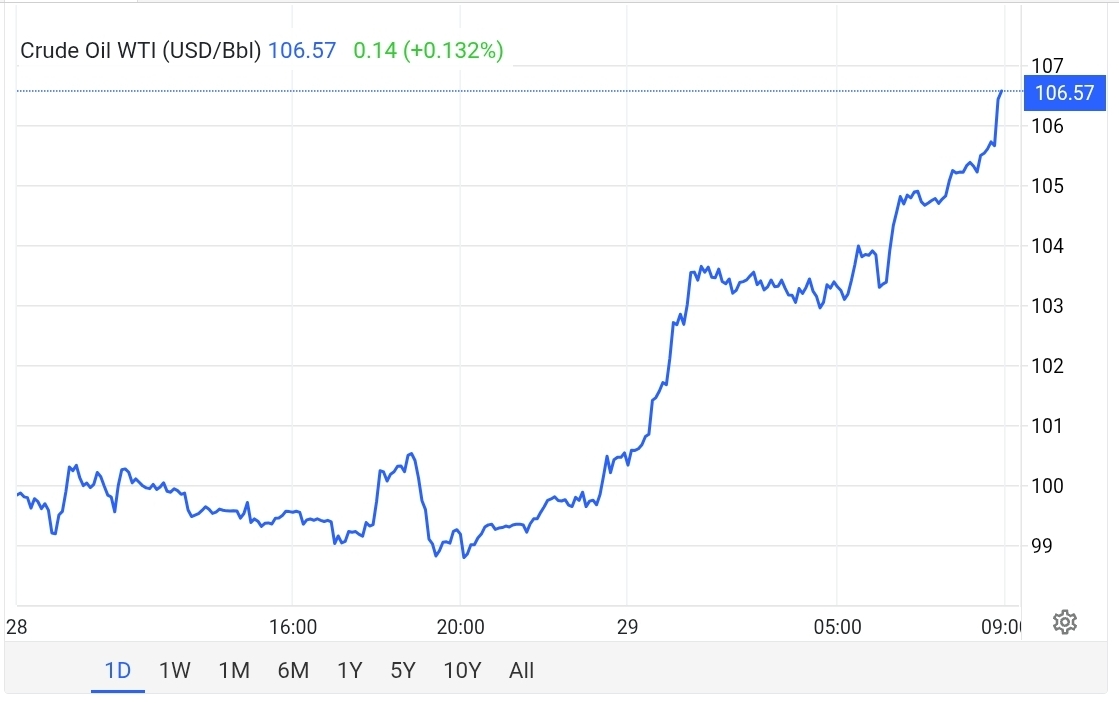Click the 106.57 price in the header
The width and height of the screenshot is (1119, 703).
point(302,50)
